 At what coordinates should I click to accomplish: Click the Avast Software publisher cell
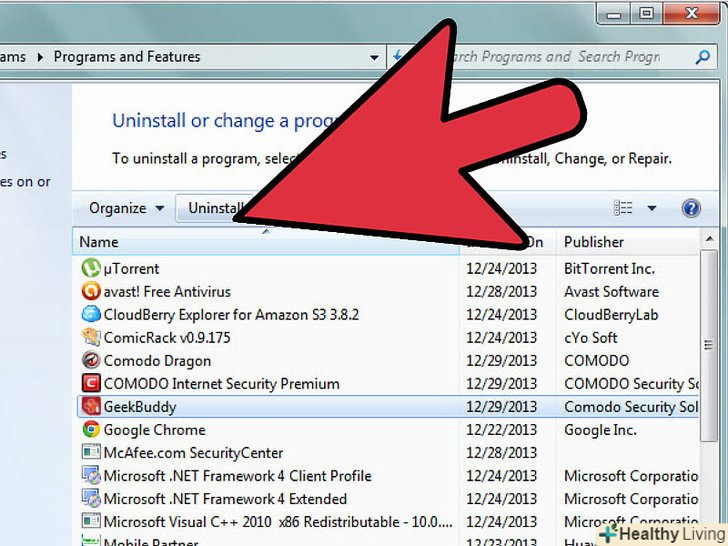611,292
